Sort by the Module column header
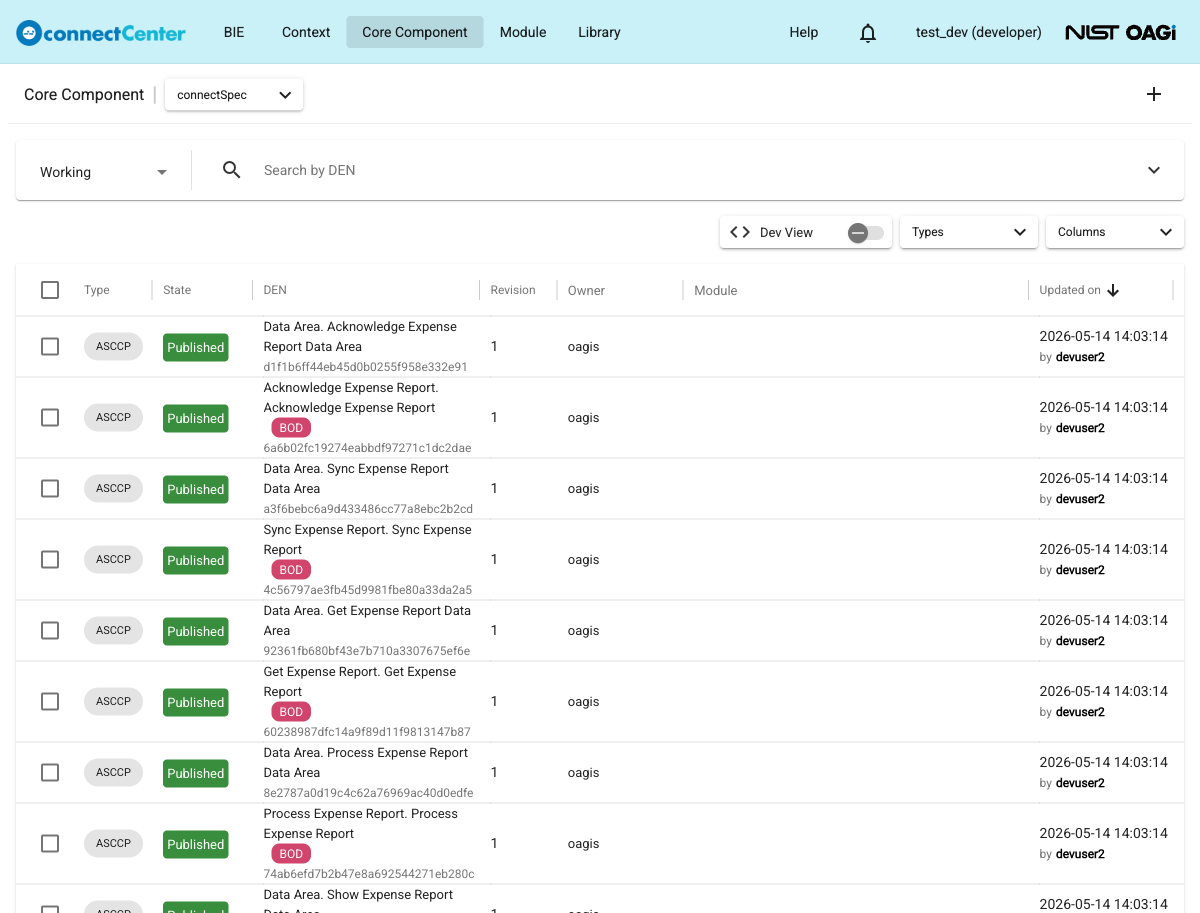 pos(715,290)
